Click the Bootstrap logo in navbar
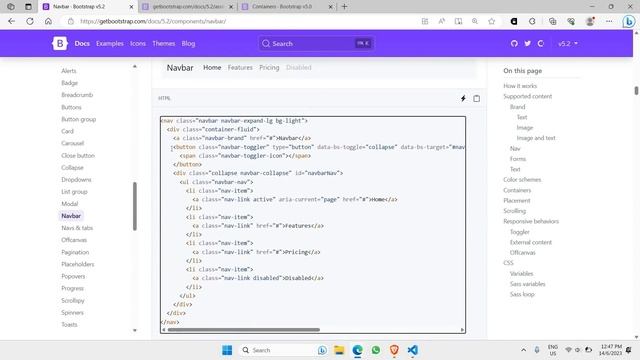This screenshot has width=640, height=360. (x=60, y=43)
